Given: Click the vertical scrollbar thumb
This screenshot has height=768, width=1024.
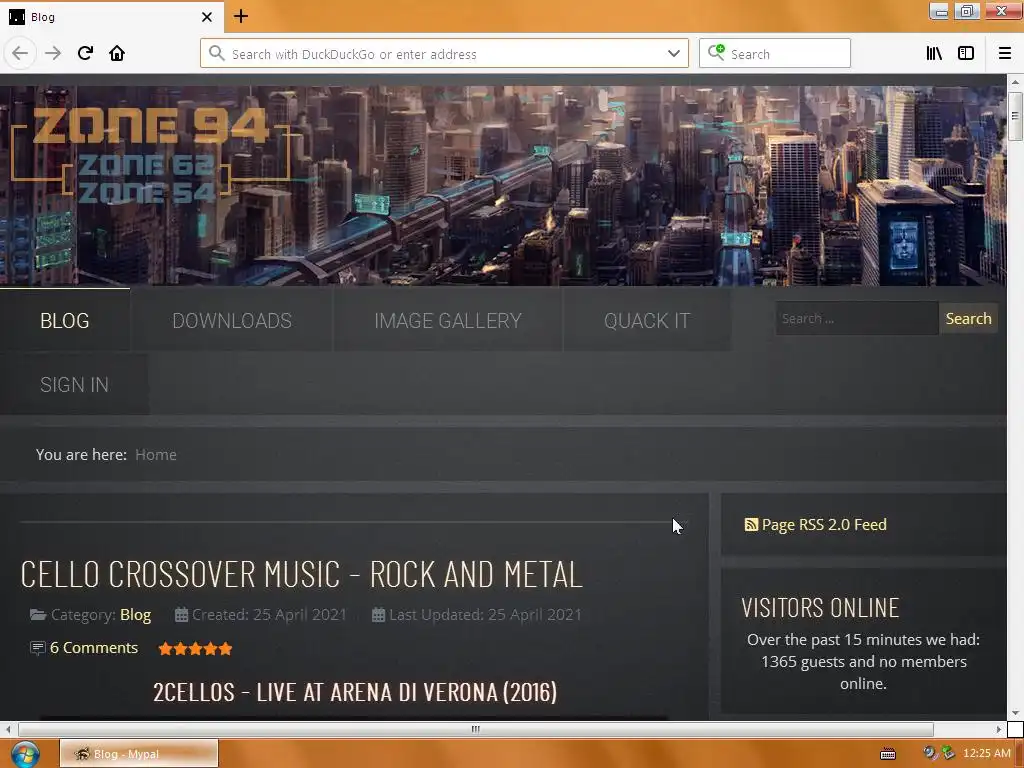Looking at the screenshot, I should click(x=1015, y=116).
